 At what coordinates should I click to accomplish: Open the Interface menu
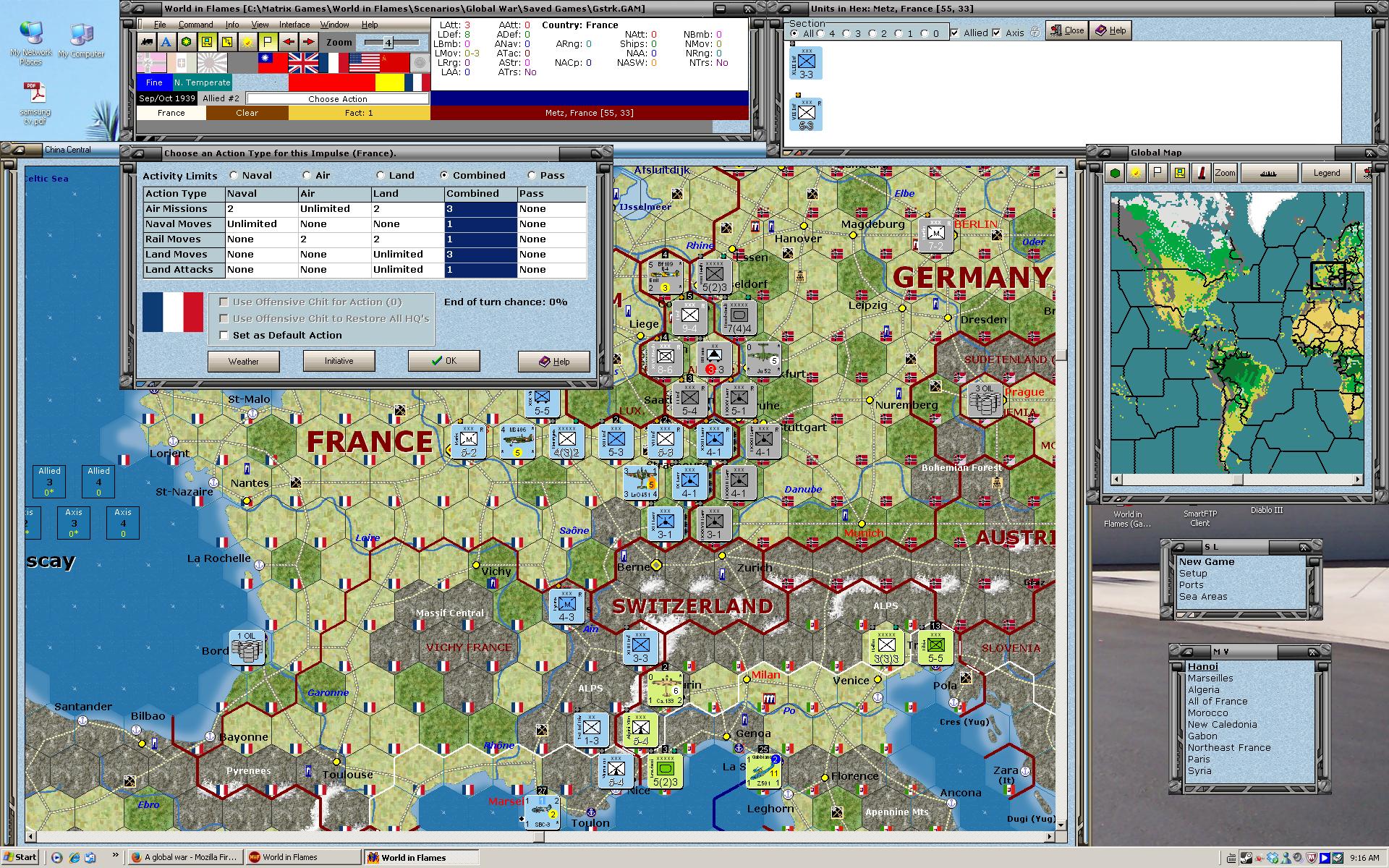pyautogui.click(x=294, y=25)
